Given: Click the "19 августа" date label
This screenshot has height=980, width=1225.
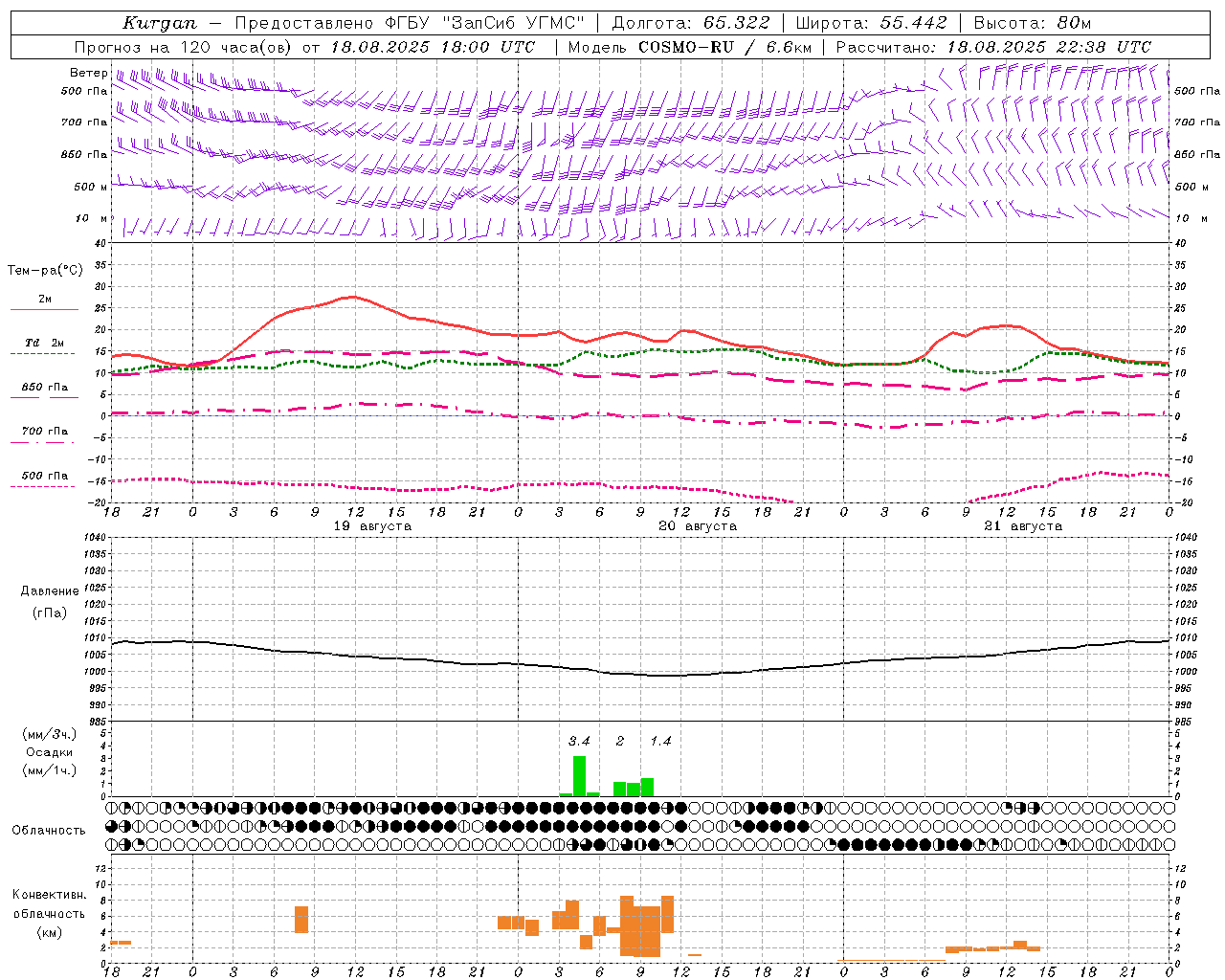Looking at the screenshot, I should [x=372, y=526].
